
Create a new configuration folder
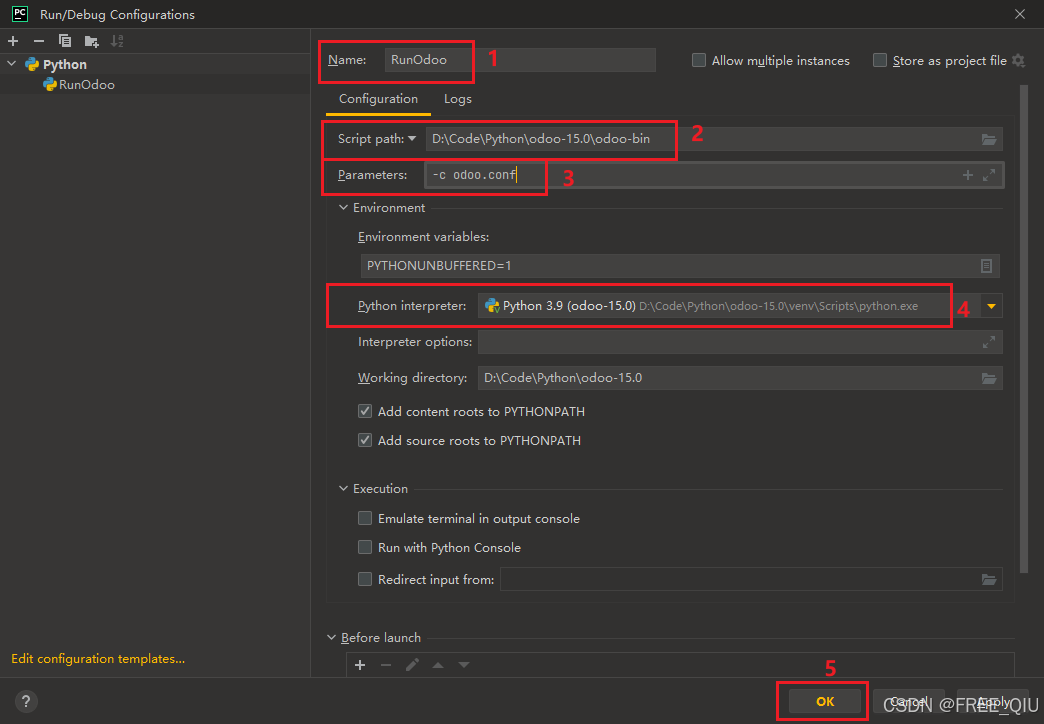(91, 41)
